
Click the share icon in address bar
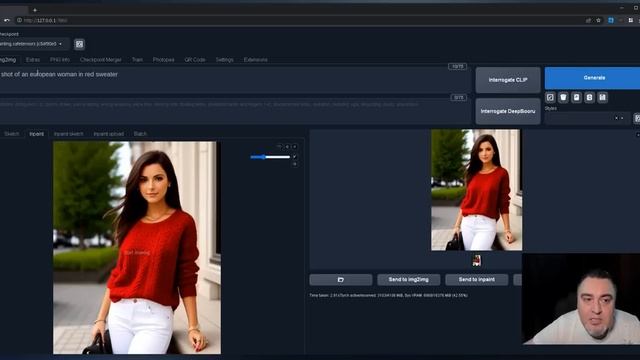click(588, 20)
